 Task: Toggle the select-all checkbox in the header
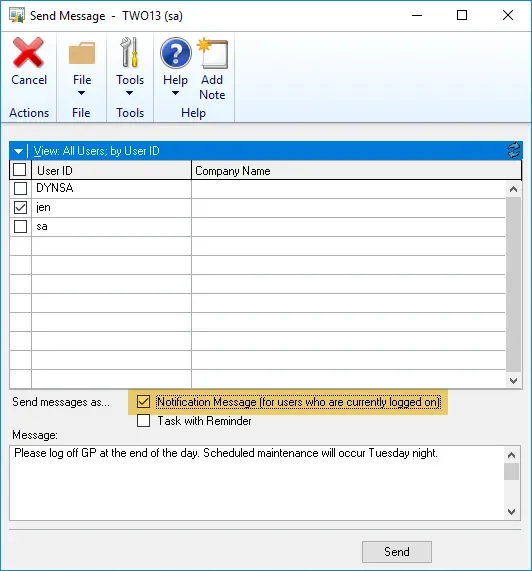pyautogui.click(x=20, y=170)
